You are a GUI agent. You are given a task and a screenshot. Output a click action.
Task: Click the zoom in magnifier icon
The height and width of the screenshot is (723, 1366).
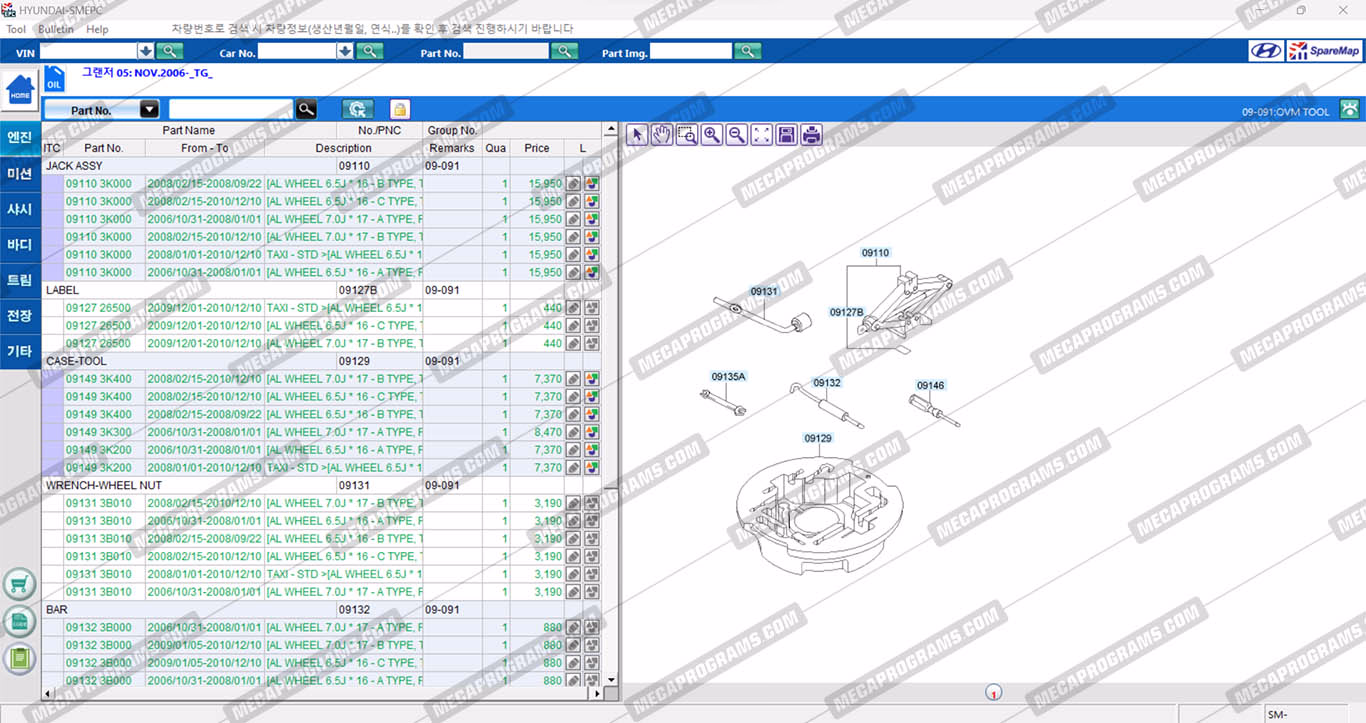(x=712, y=135)
